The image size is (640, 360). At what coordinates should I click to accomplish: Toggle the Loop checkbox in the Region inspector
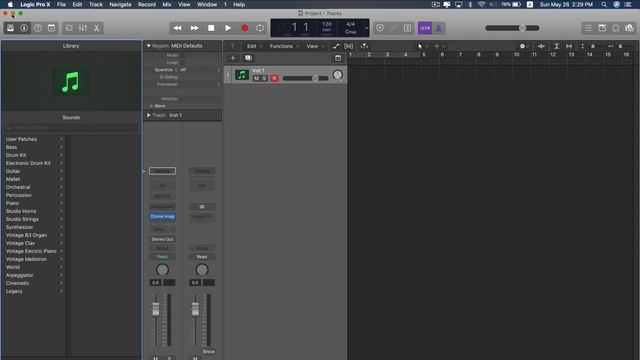(182, 62)
